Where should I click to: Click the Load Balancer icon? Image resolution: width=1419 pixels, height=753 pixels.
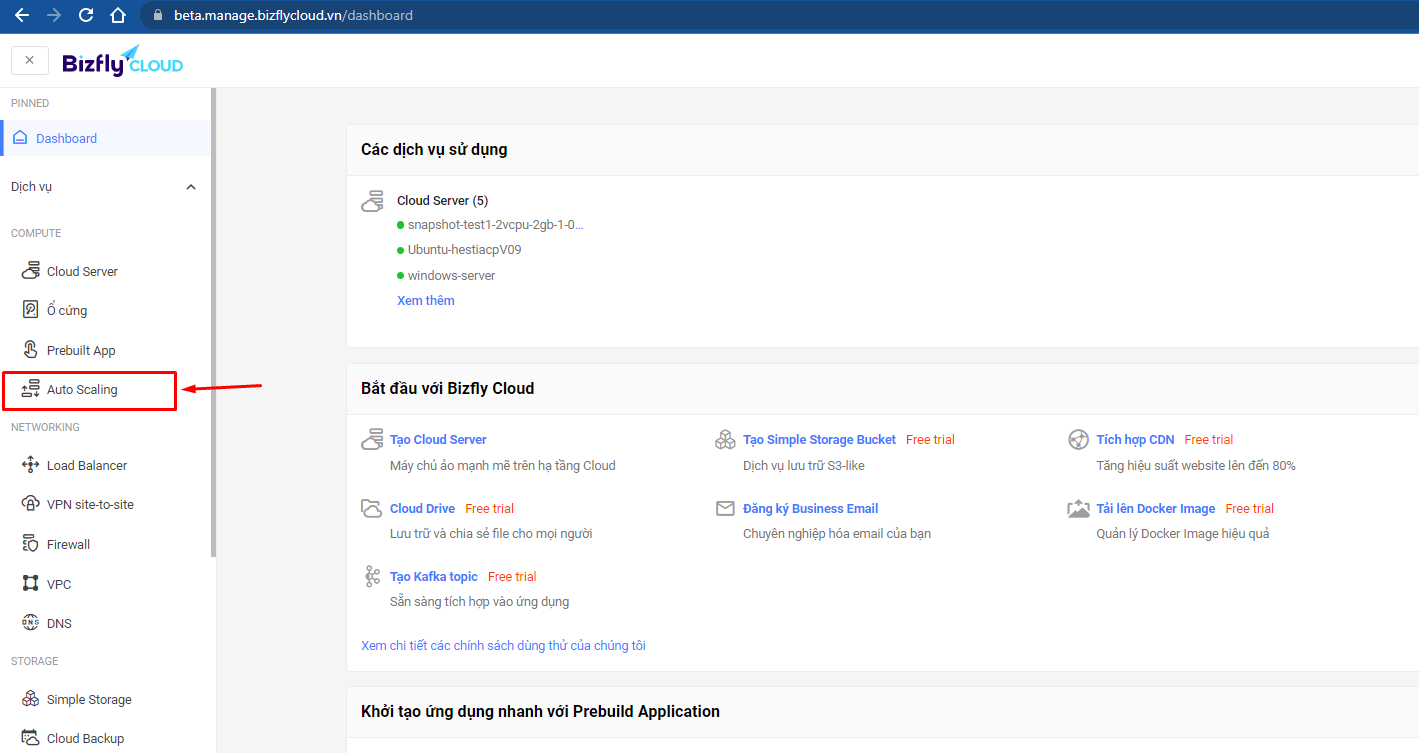pyautogui.click(x=30, y=465)
